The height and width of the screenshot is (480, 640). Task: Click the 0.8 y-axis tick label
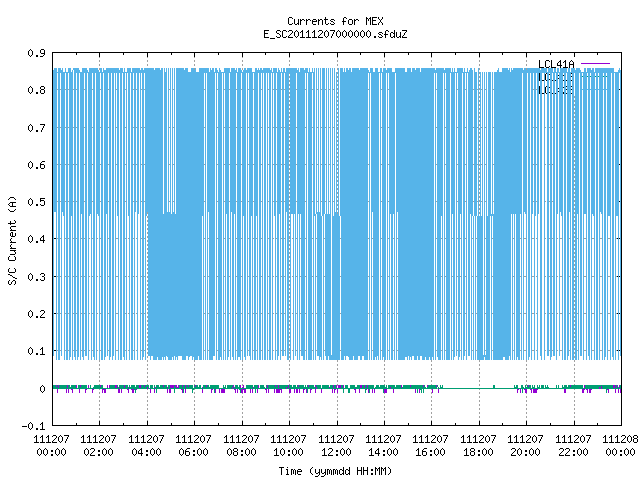pos(36,90)
